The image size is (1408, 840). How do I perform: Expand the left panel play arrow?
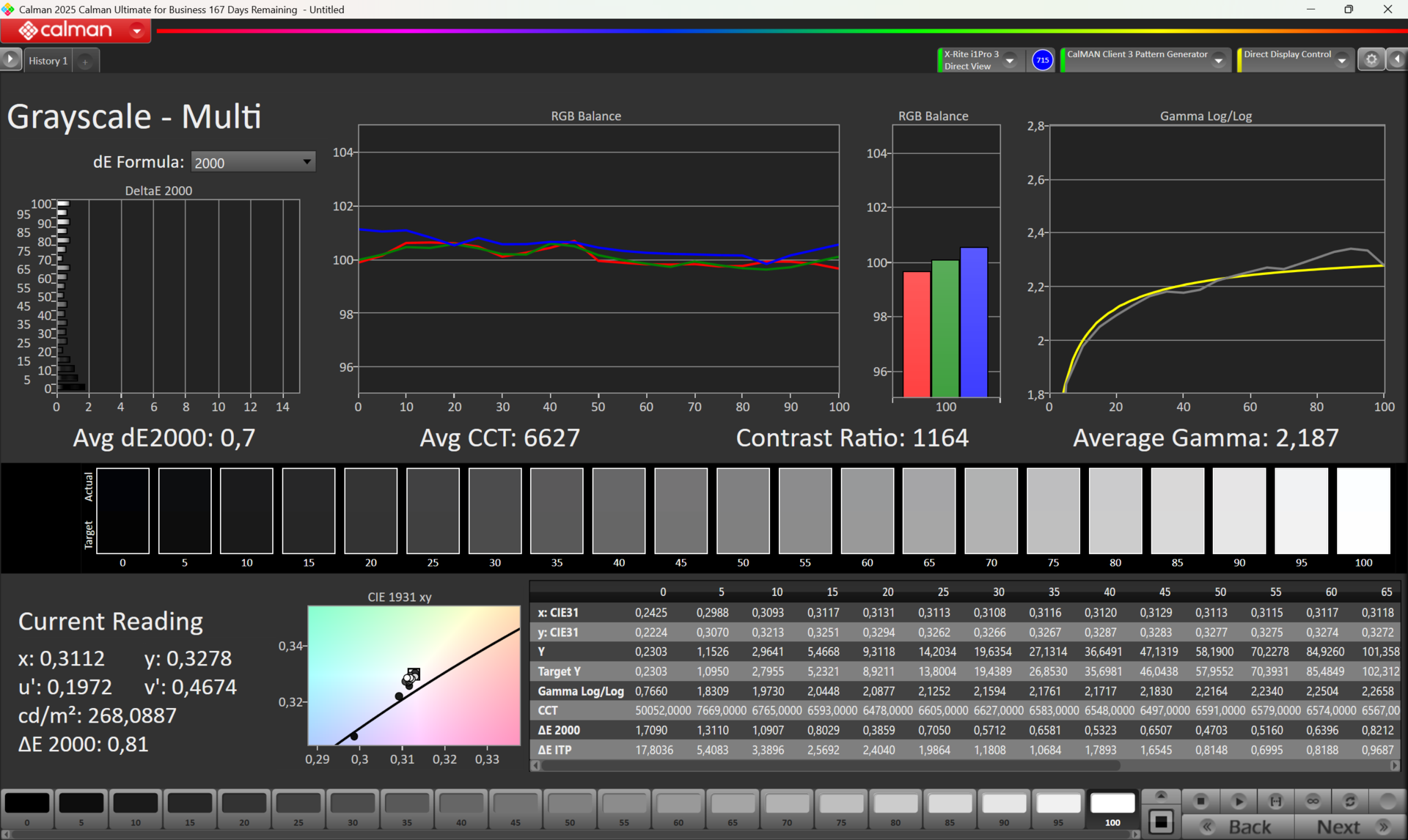(x=10, y=60)
